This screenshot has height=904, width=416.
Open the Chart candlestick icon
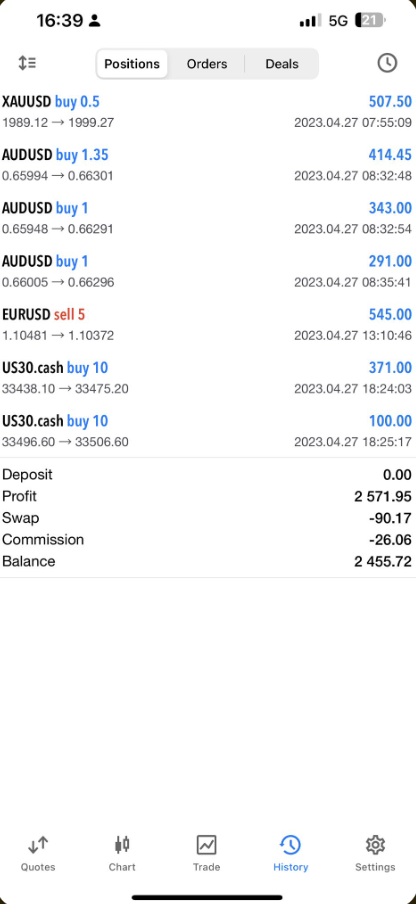[122, 846]
